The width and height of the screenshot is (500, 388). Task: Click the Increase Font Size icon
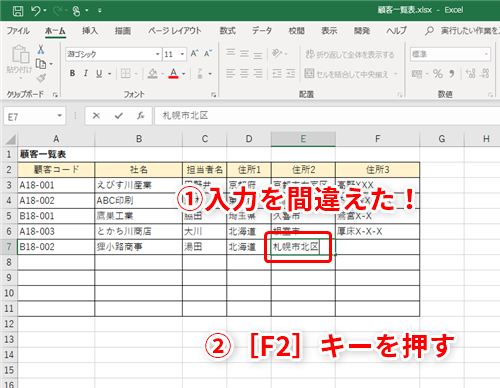click(x=194, y=54)
